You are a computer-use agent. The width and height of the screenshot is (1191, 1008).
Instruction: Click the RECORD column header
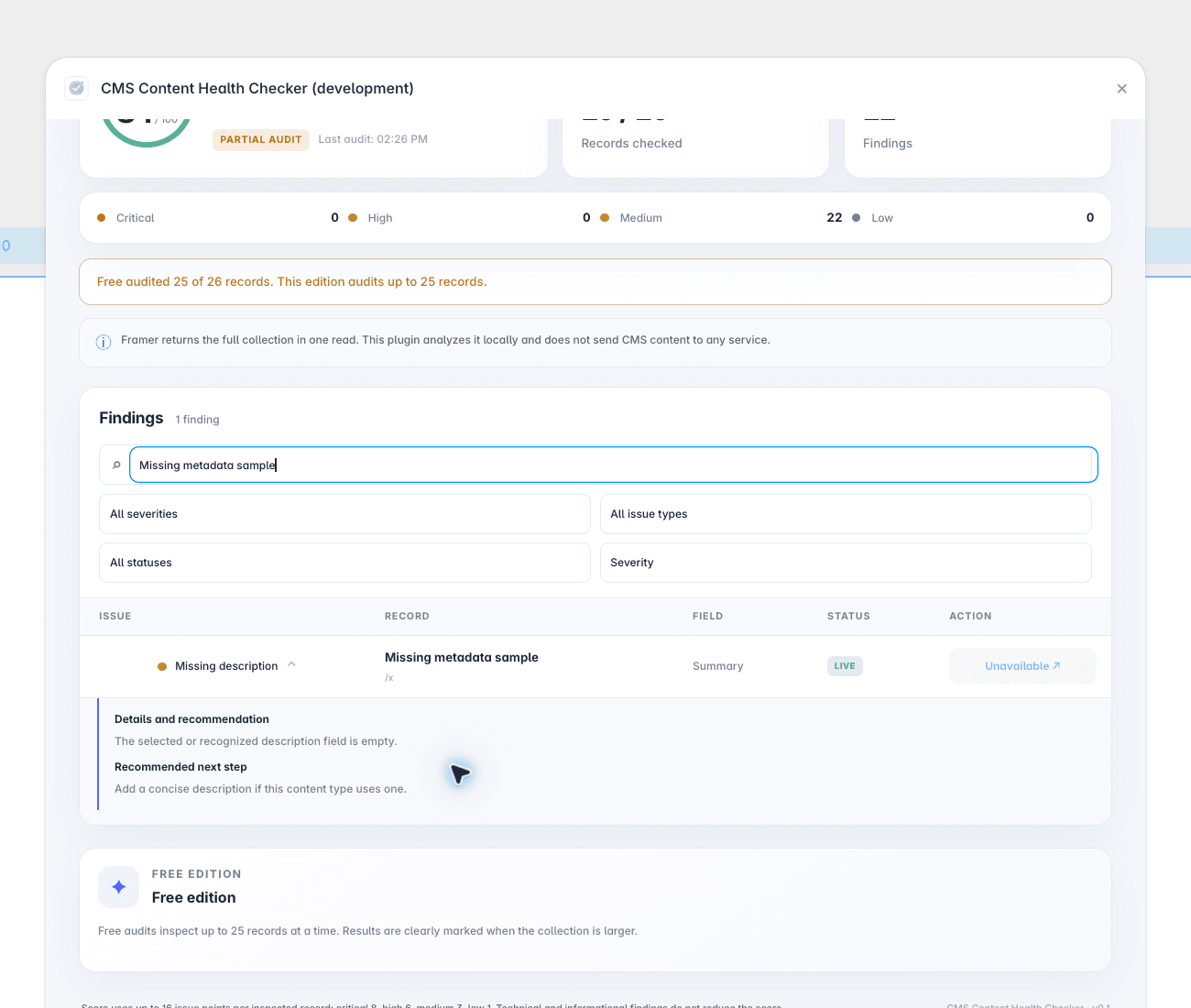[407, 616]
